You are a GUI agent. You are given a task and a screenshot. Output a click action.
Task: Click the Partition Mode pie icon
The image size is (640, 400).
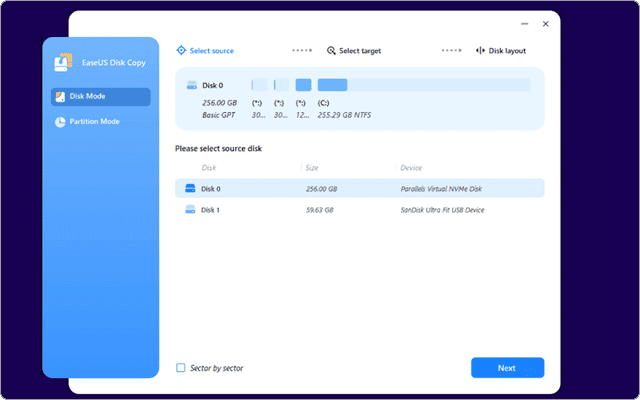tap(60, 122)
